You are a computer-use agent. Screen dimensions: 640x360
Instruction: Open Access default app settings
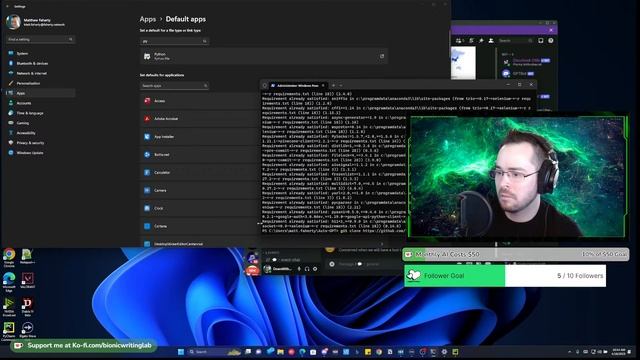point(200,101)
